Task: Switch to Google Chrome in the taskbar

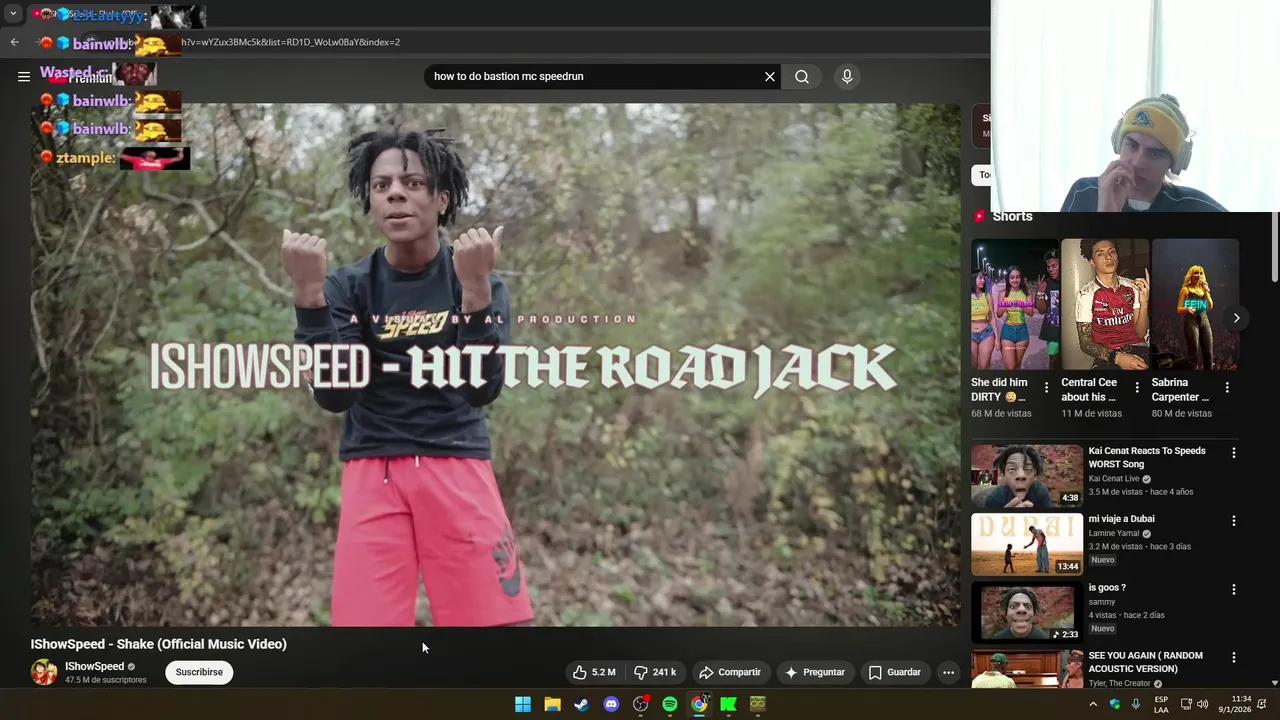Action: pyautogui.click(x=699, y=704)
